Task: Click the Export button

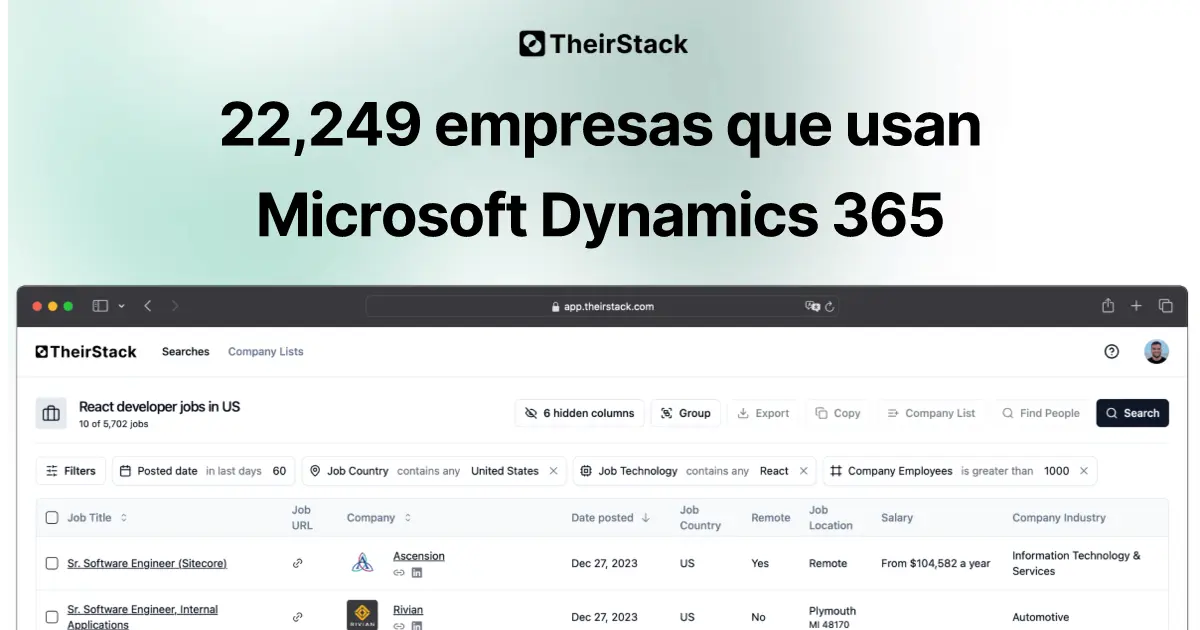Action: point(764,413)
